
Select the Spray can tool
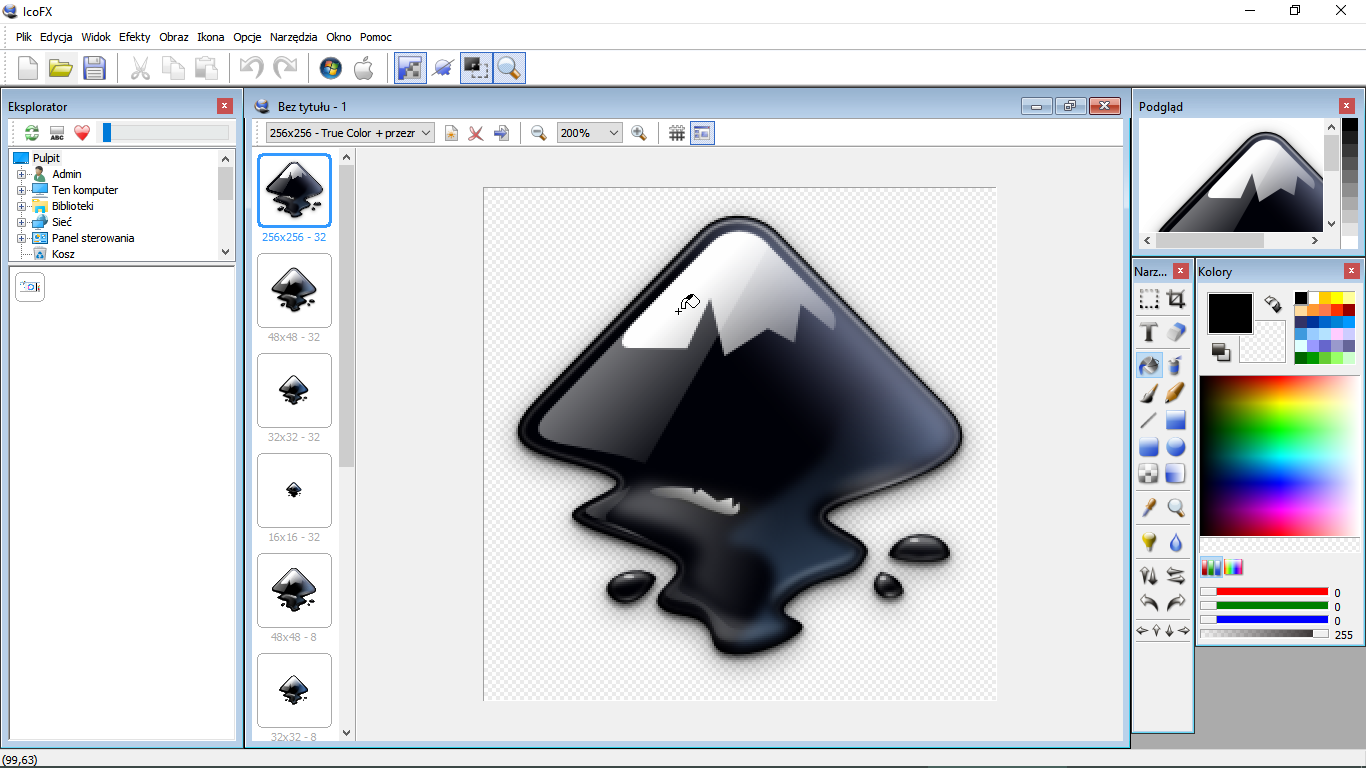(1176, 365)
